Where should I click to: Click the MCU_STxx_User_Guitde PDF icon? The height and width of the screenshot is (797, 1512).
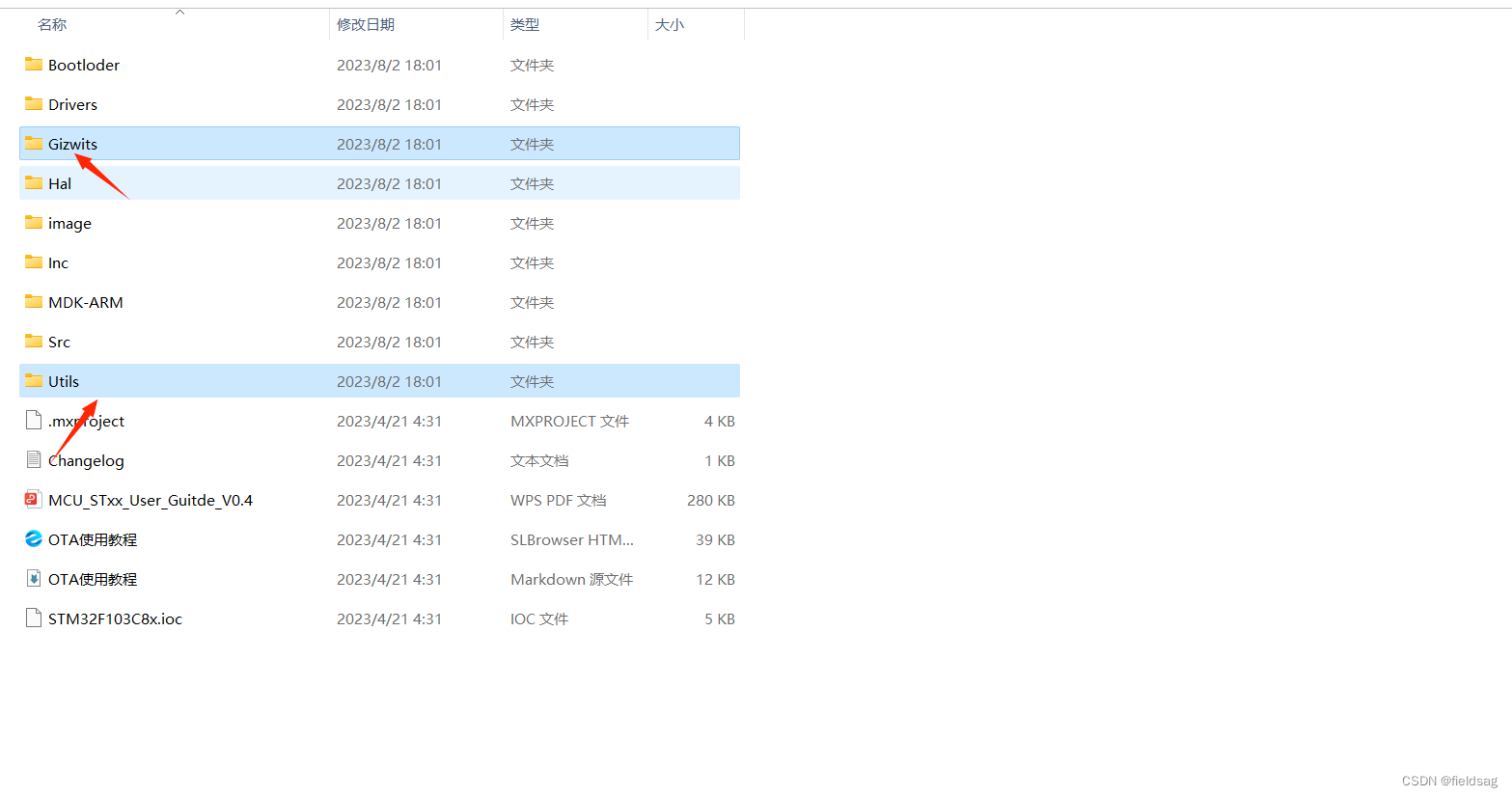click(x=34, y=500)
